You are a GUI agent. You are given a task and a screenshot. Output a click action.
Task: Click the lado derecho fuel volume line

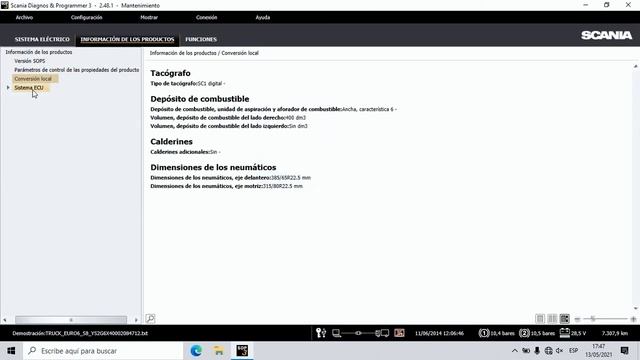pos(228,118)
